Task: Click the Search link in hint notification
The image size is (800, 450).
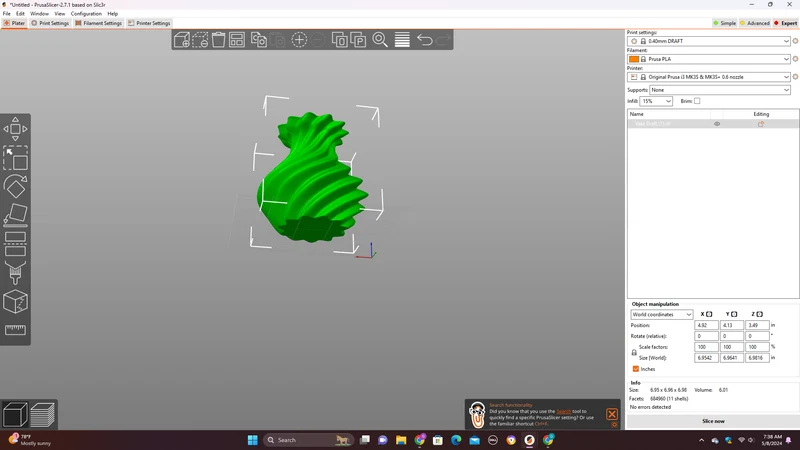Action: tap(563, 411)
